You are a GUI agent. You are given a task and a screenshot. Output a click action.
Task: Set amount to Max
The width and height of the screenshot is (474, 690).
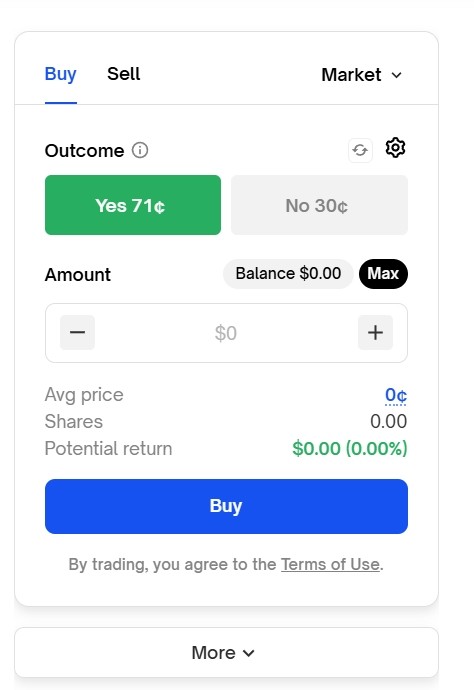tap(383, 274)
